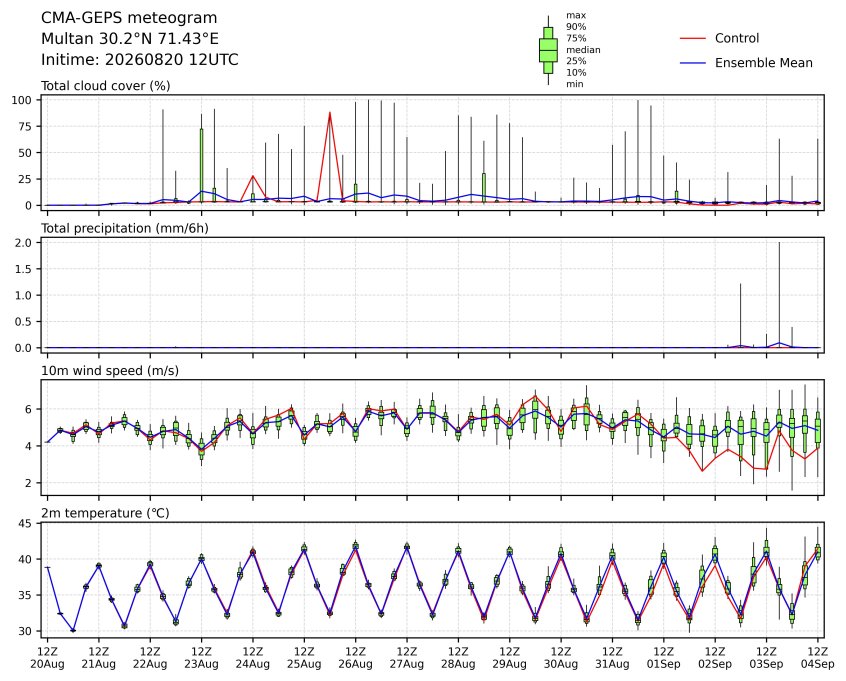
Task: Click the "40" tick on temperature axis
Action: pyautogui.click(x=26, y=560)
